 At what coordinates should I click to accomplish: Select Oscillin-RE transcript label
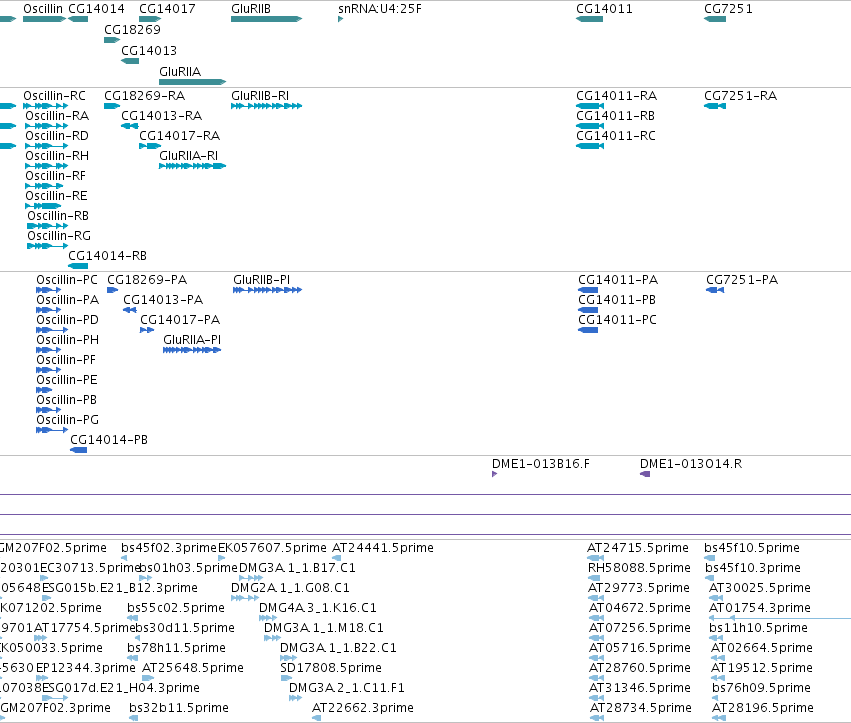pyautogui.click(x=56, y=195)
